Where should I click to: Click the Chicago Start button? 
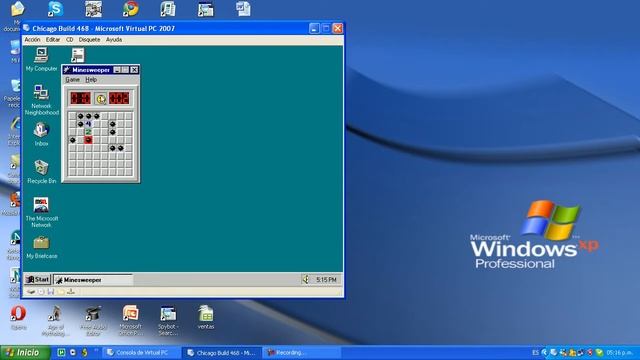tap(37, 280)
